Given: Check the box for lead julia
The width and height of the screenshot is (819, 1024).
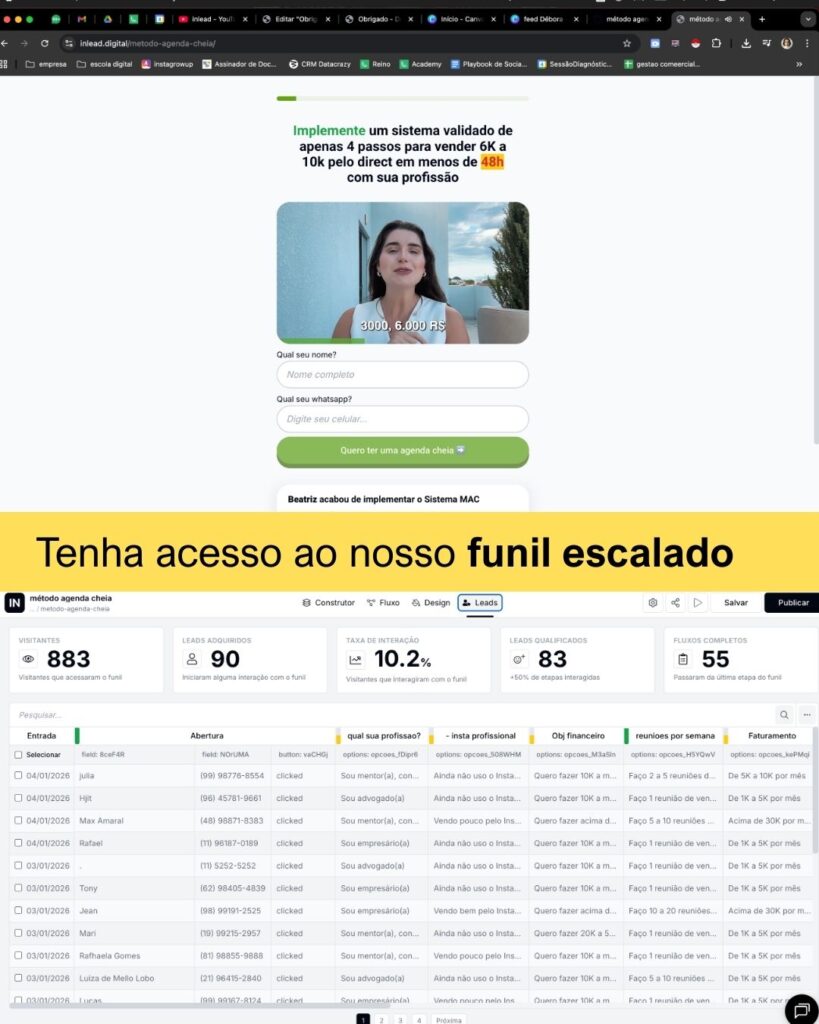Looking at the screenshot, I should (x=18, y=775).
